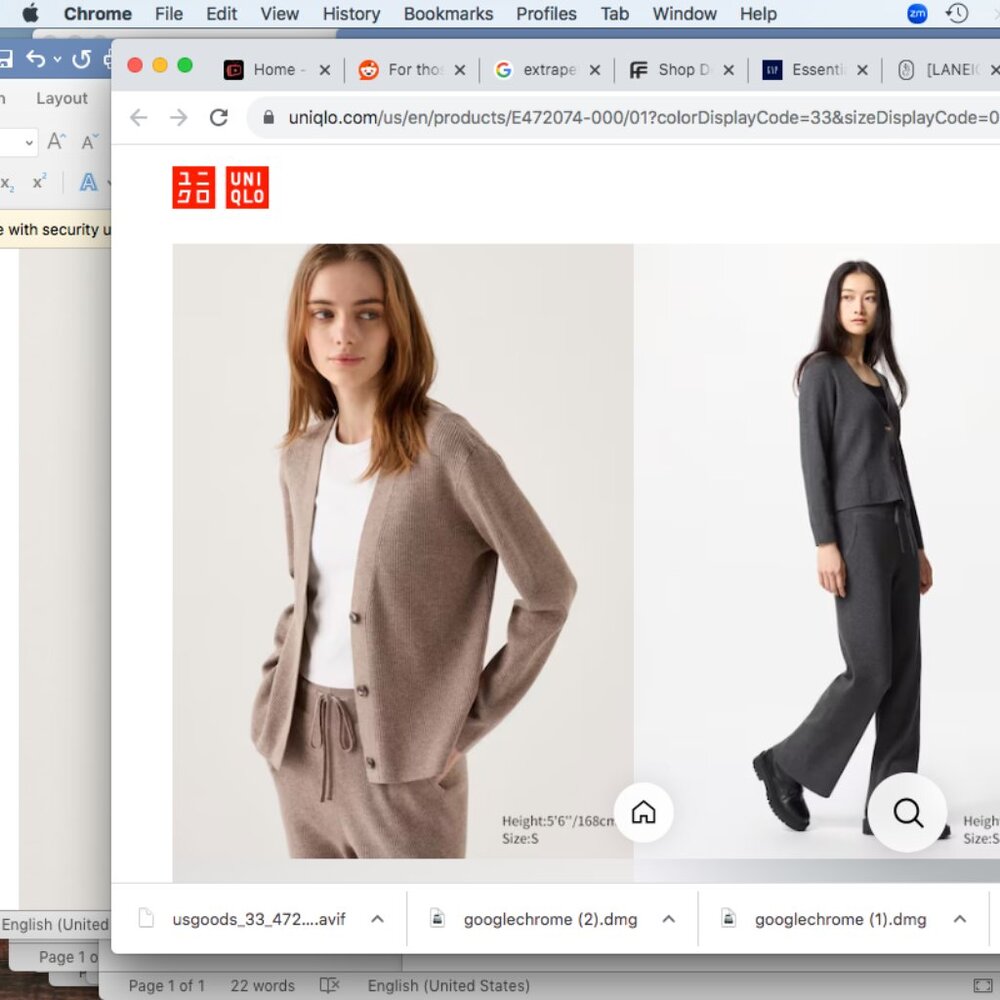This screenshot has width=1000, height=1000.
Task: Switch to the Reddit 'For tho' tab
Action: (x=412, y=70)
